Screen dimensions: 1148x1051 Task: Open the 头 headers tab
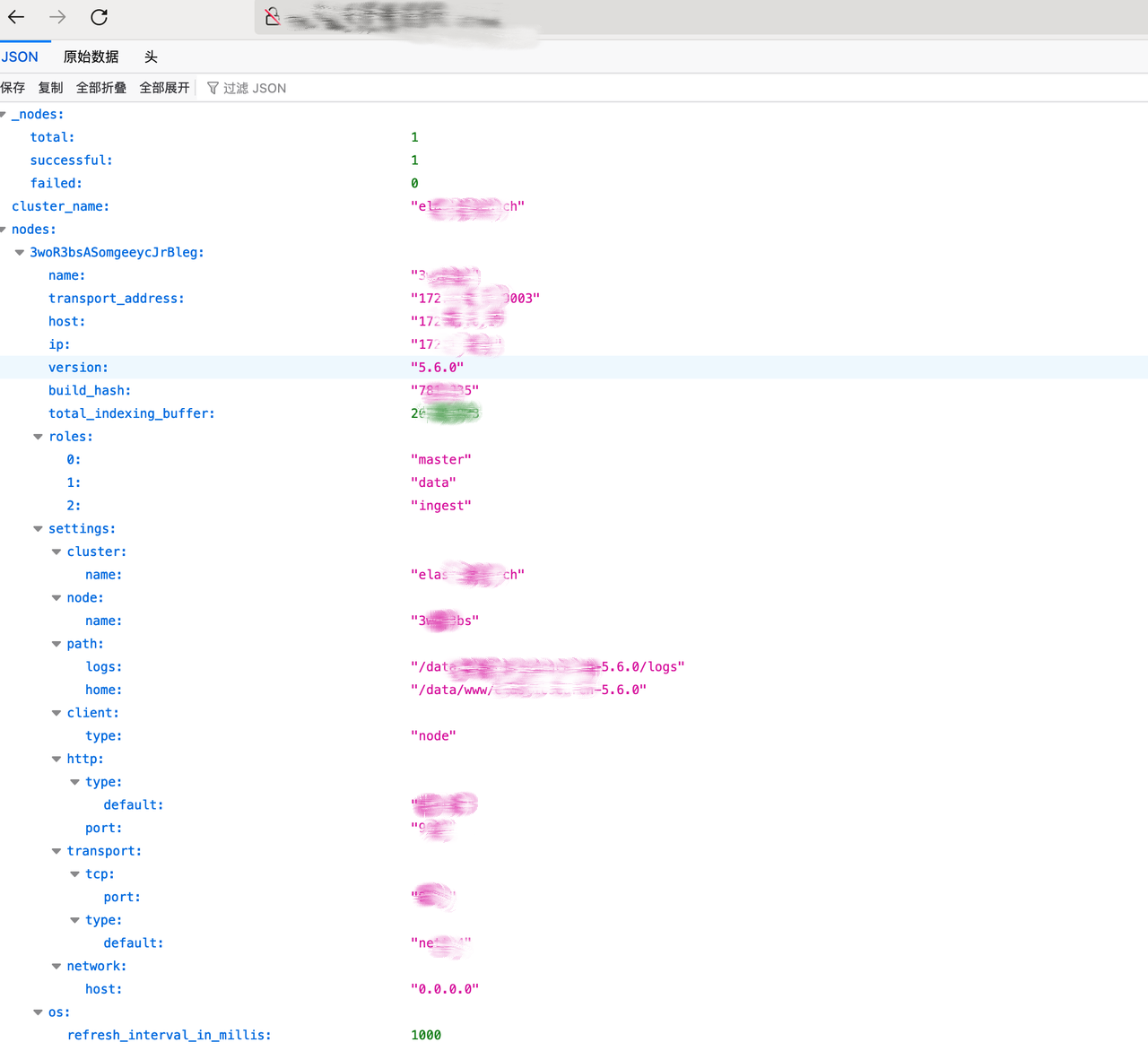(x=151, y=56)
